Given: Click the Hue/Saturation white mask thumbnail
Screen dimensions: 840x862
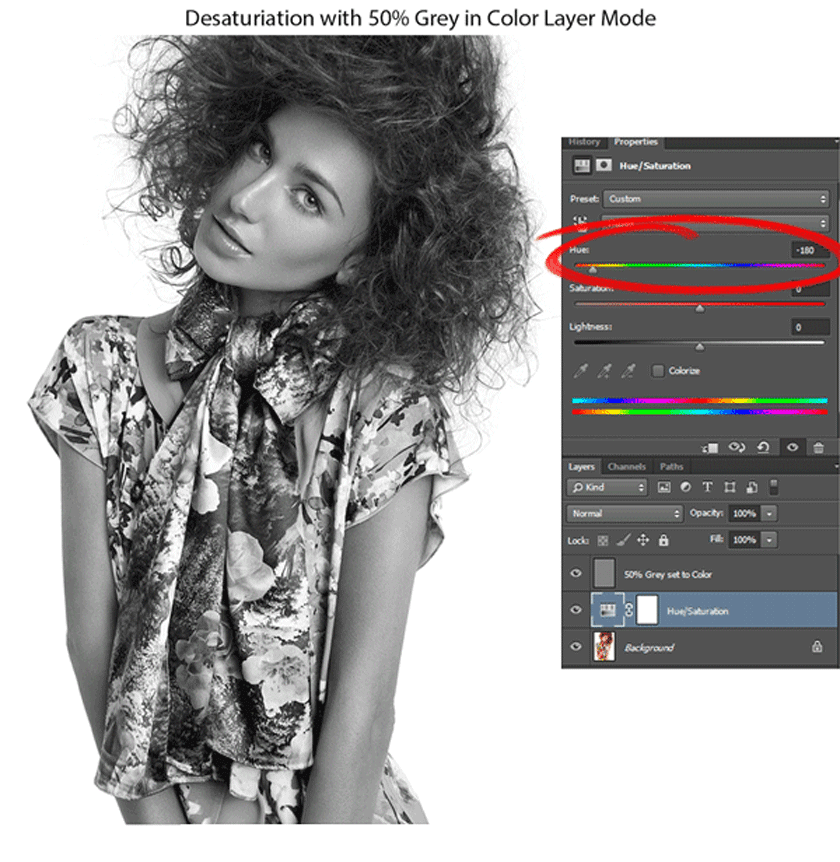Looking at the screenshot, I should coord(647,610).
